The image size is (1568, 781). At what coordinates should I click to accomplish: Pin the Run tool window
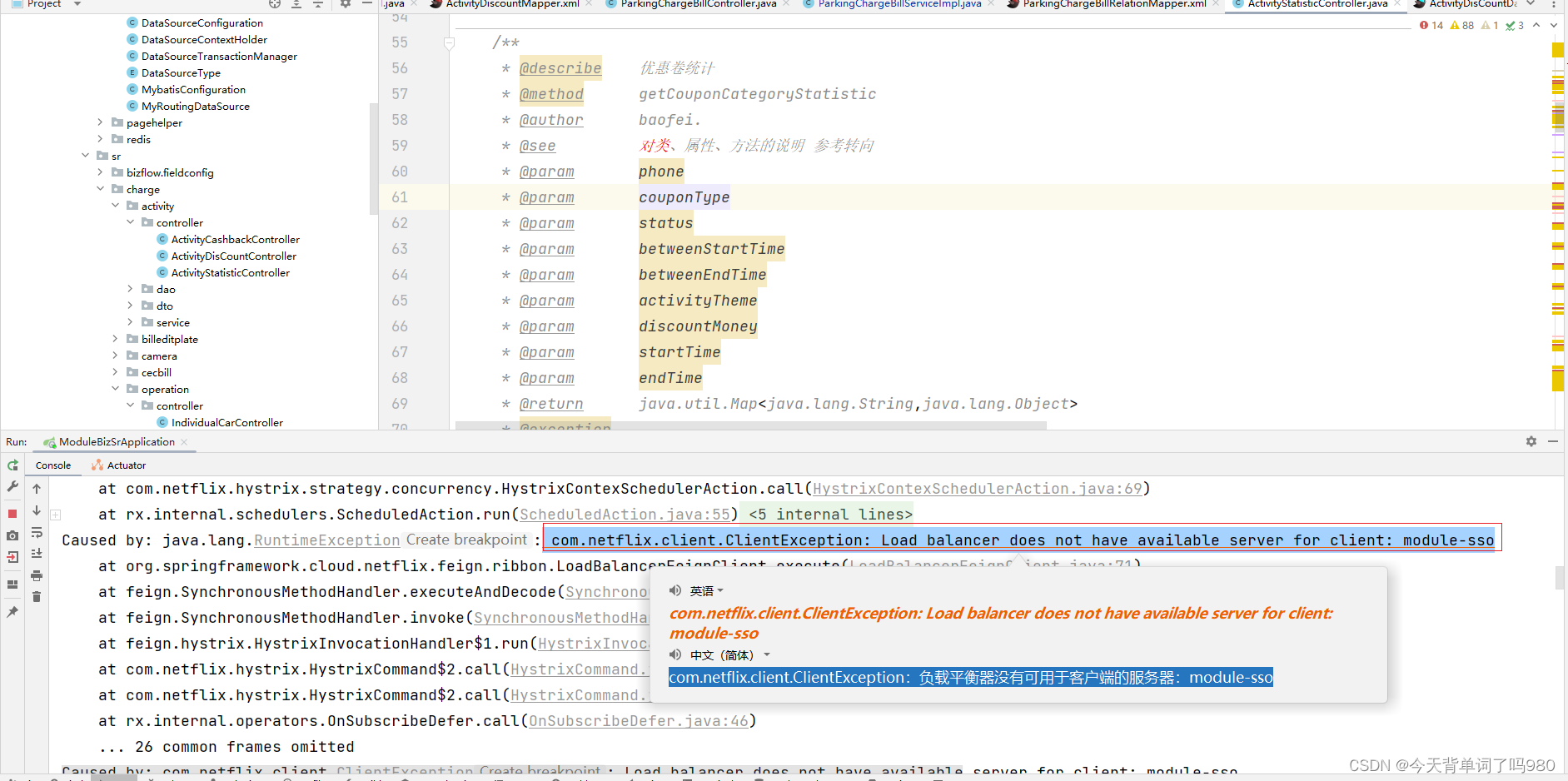click(x=12, y=610)
